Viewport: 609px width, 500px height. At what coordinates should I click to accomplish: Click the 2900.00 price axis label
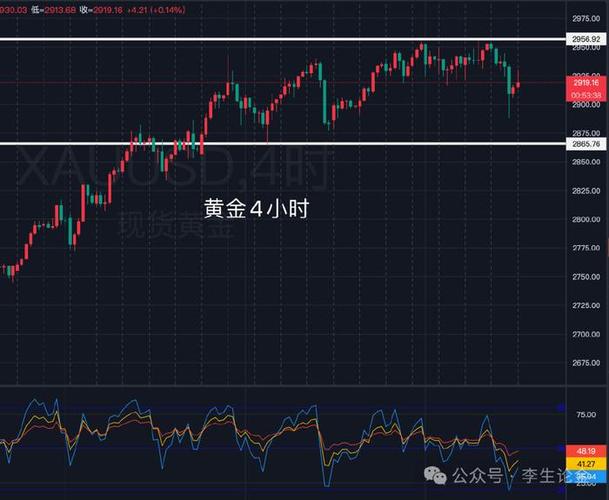click(x=586, y=105)
